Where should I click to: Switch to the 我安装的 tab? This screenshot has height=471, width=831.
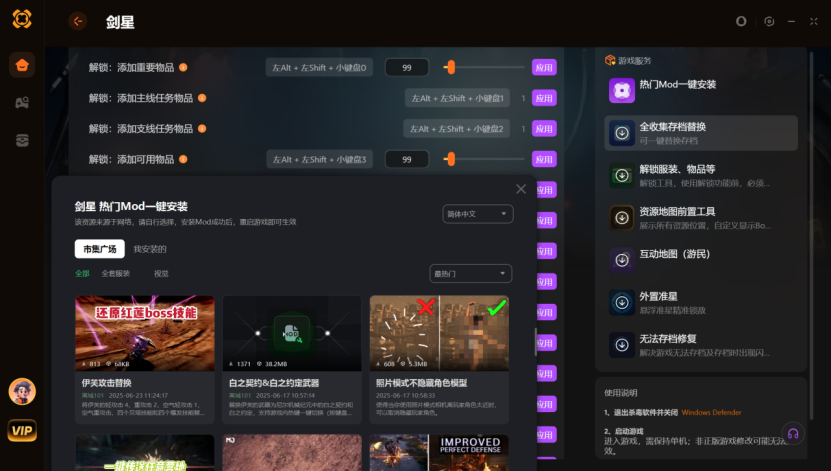(x=150, y=249)
